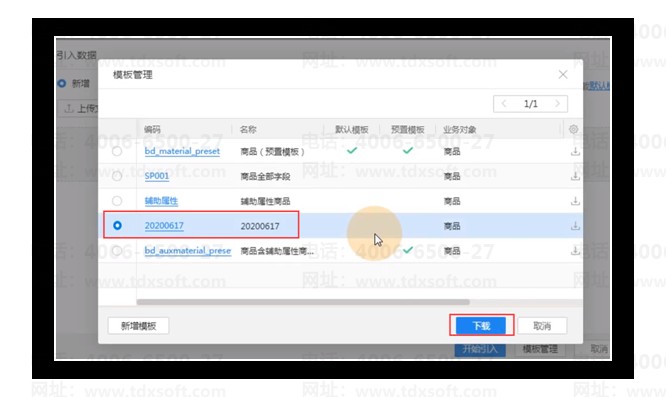Click 取消 button in dialog
Screen dimensions: 666x397
click(542, 326)
